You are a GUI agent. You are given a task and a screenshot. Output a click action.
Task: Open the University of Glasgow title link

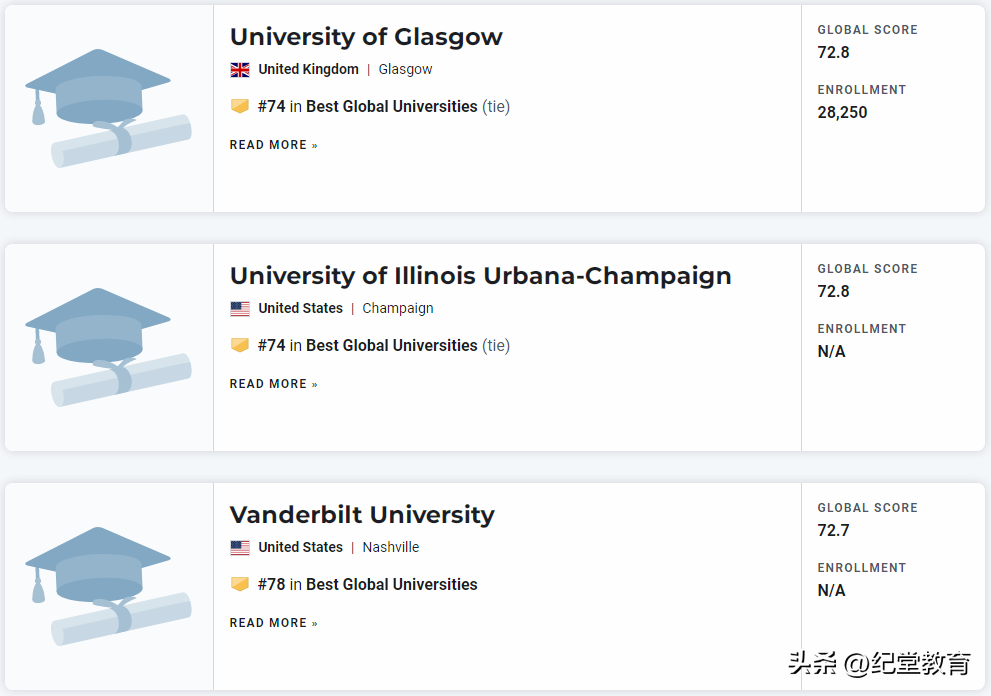coord(366,37)
